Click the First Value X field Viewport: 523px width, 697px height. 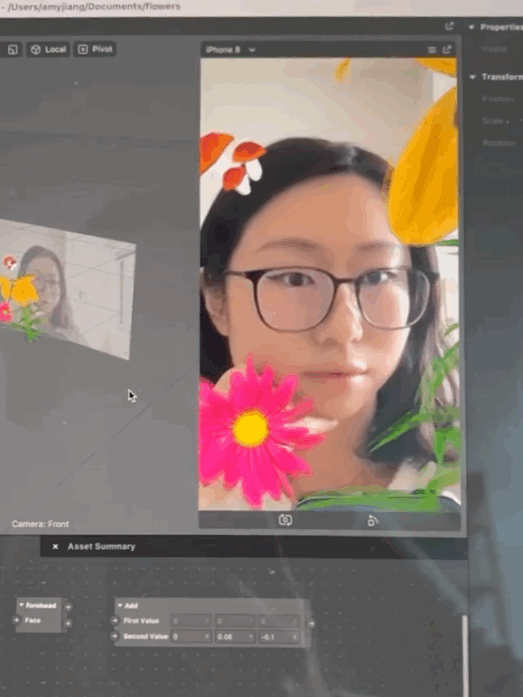(x=191, y=621)
